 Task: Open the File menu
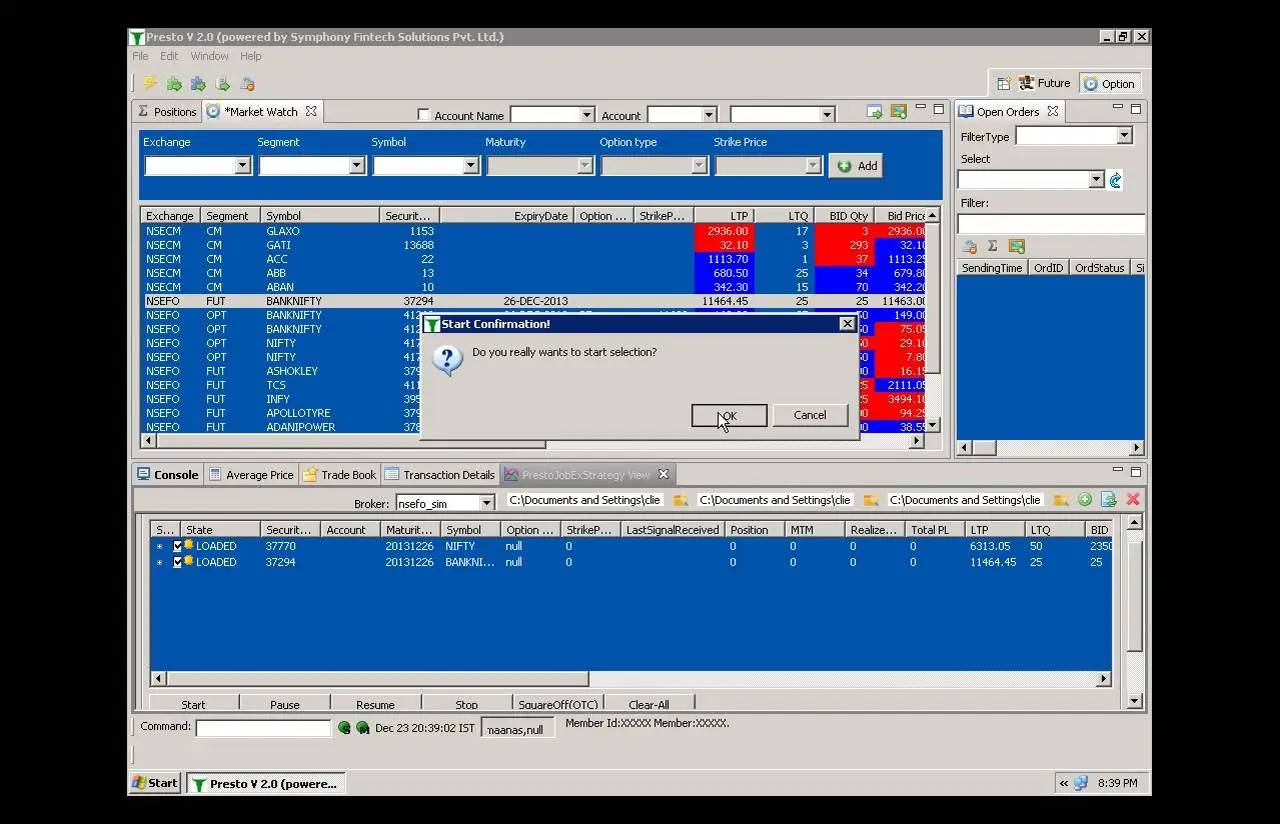pos(140,56)
